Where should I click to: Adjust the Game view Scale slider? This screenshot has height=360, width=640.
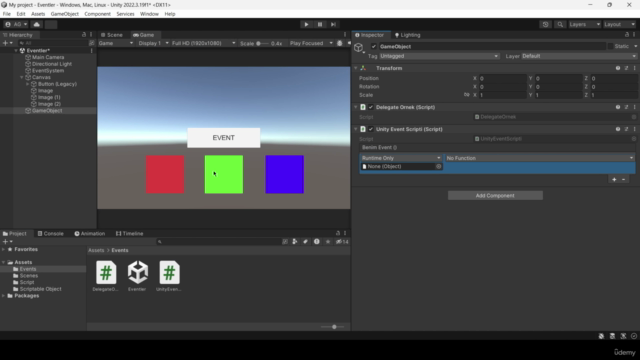263,43
